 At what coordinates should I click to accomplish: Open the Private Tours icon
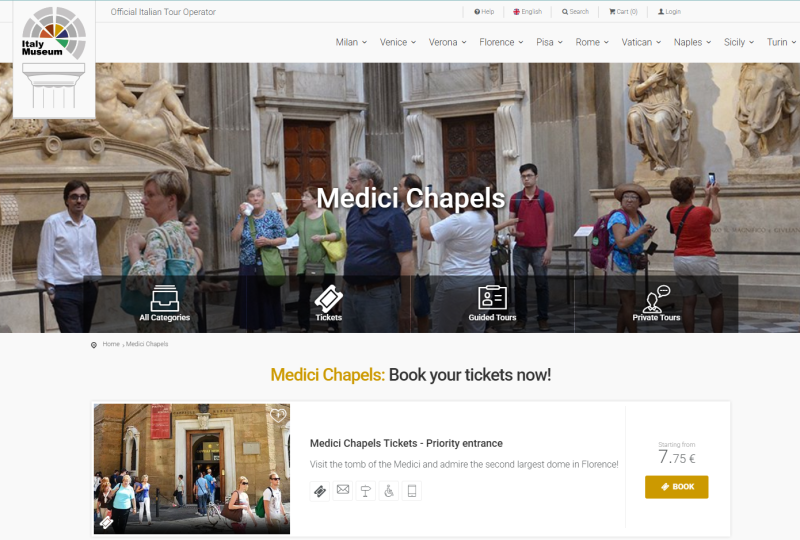[656, 304]
